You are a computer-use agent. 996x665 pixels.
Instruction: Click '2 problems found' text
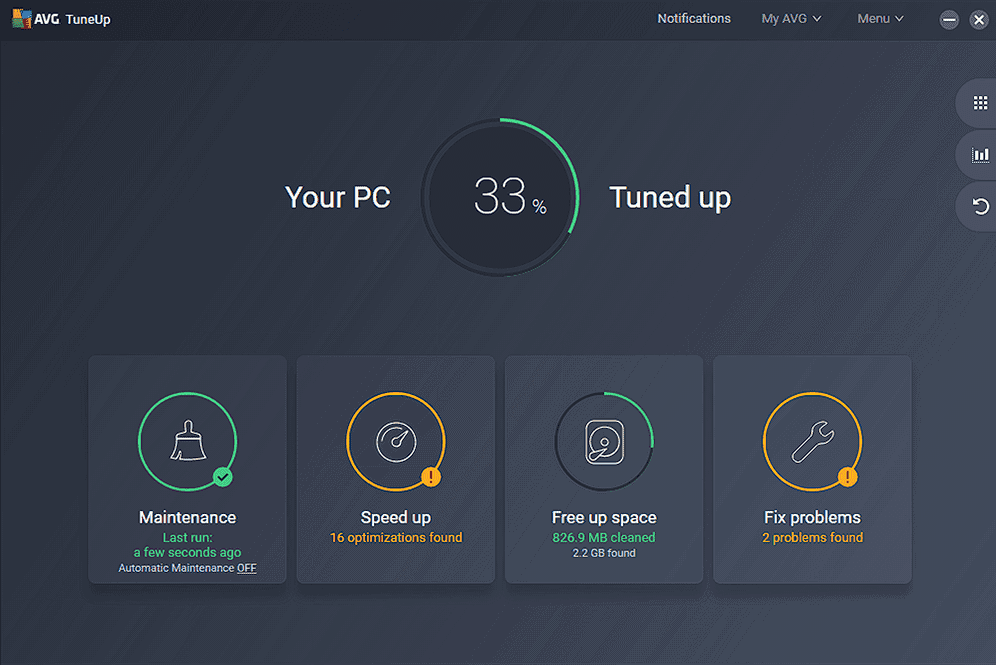point(812,537)
